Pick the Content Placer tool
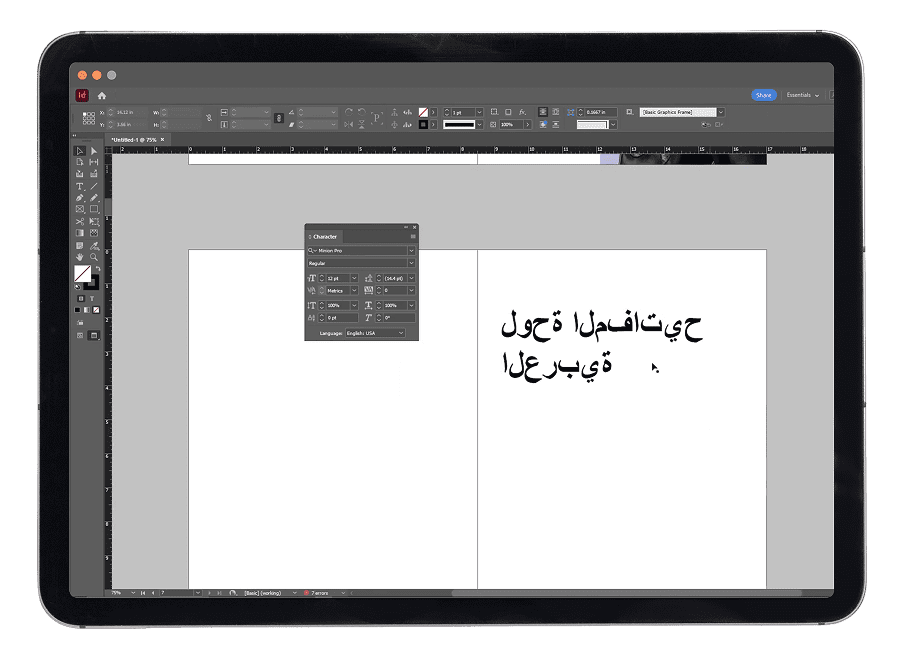897x660 pixels. (x=94, y=174)
